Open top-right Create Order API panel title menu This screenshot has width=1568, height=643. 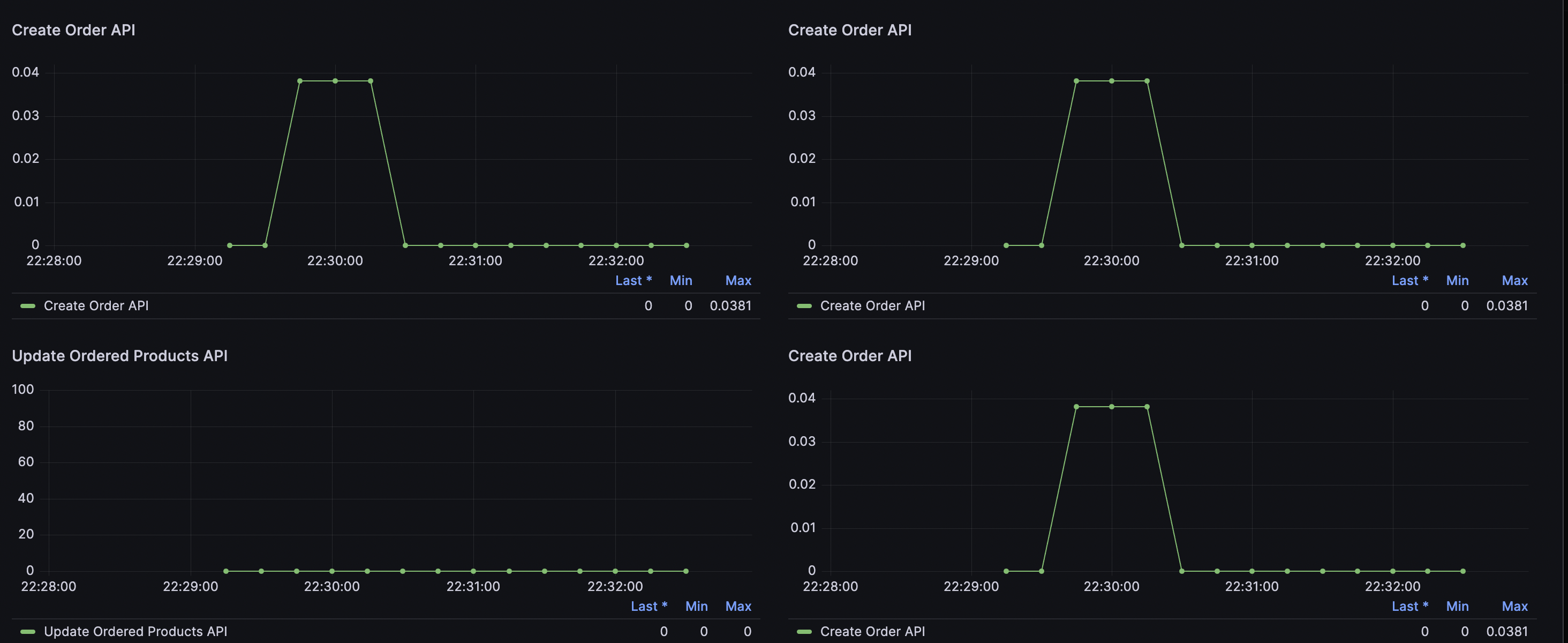click(x=849, y=30)
